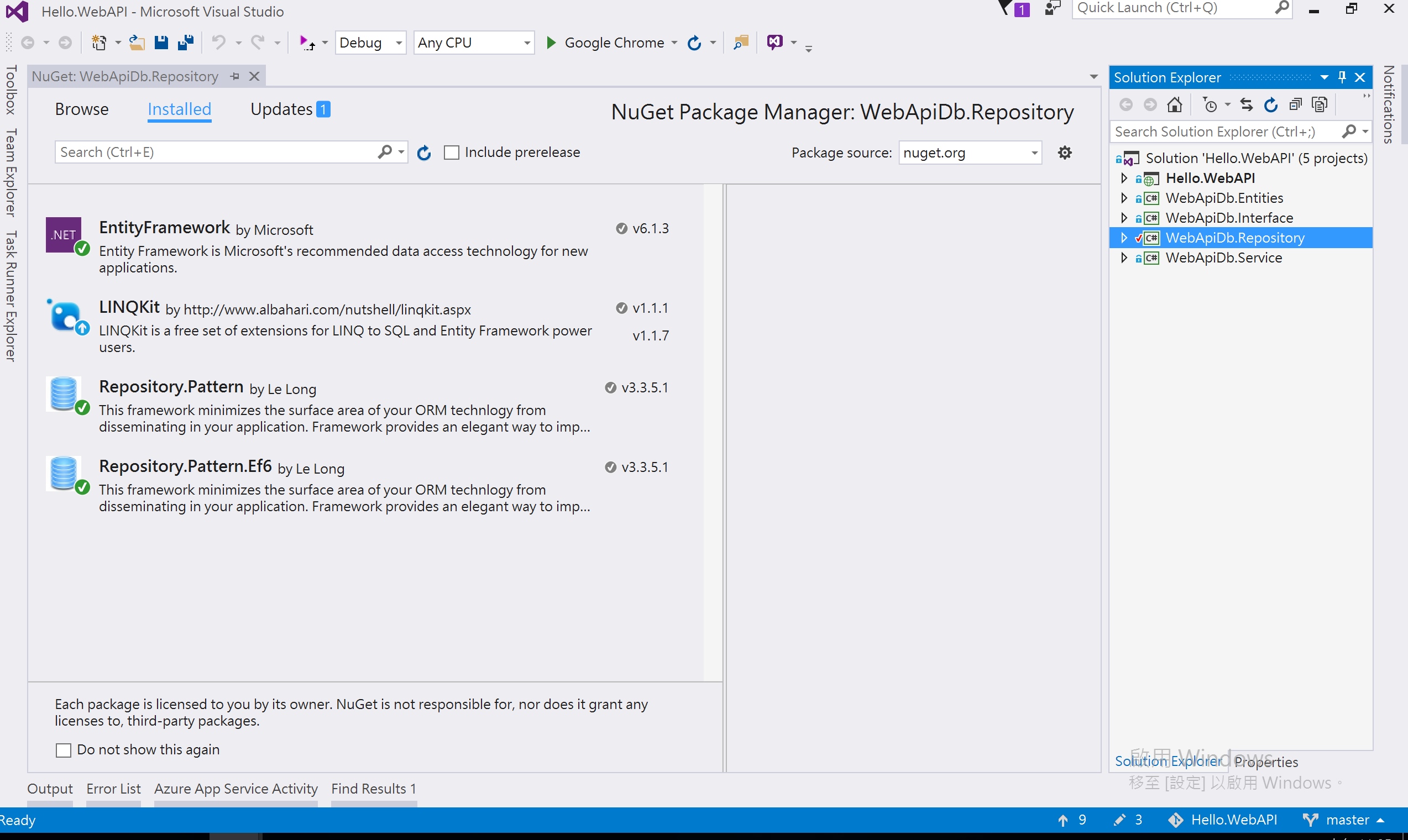Click the Show All Files icon
Viewport: 1408px width, 840px height.
pos(1320,104)
